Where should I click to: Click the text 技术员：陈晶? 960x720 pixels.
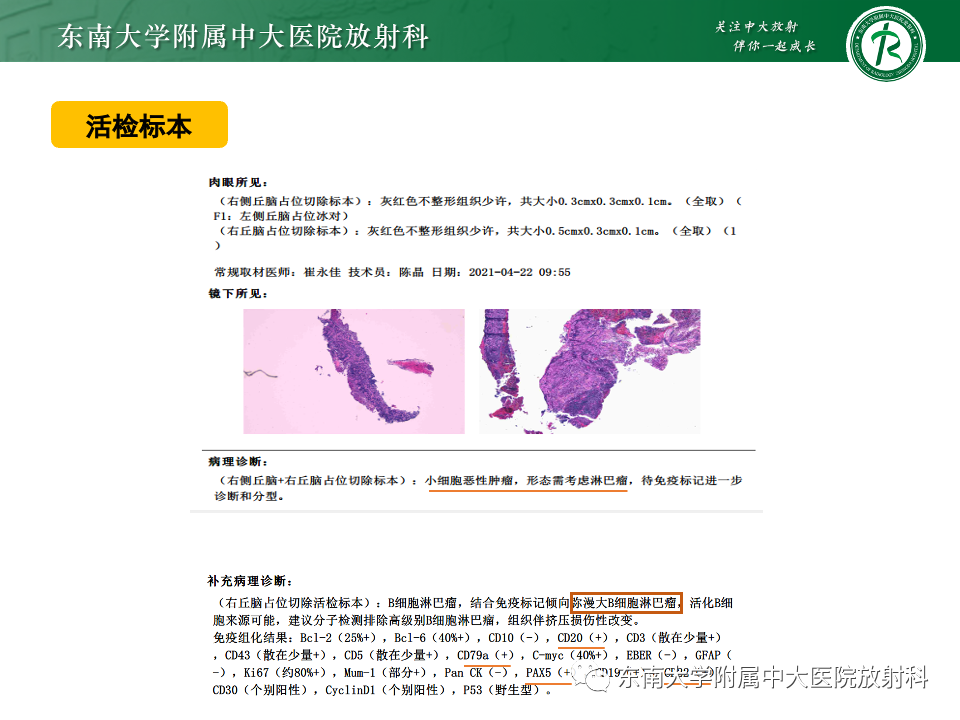click(386, 272)
